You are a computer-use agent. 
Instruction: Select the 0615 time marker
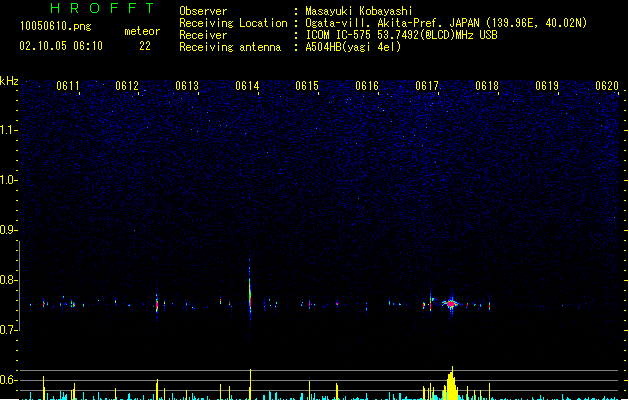pyautogui.click(x=307, y=86)
